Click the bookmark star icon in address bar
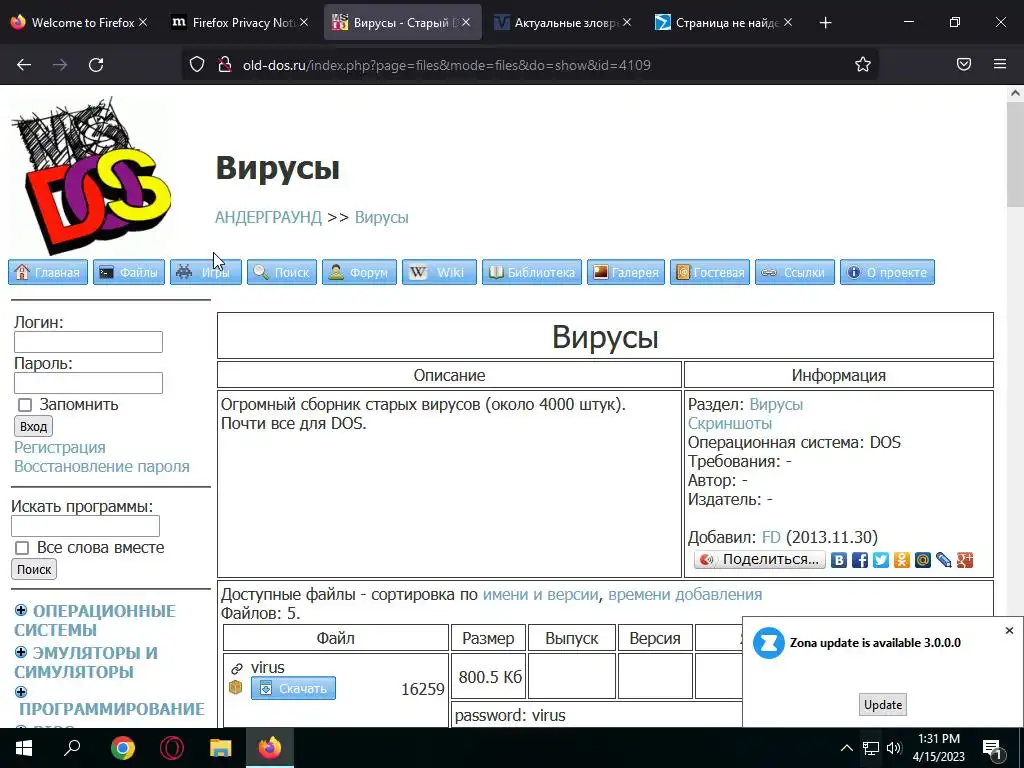Viewport: 1024px width, 768px height. point(863,65)
